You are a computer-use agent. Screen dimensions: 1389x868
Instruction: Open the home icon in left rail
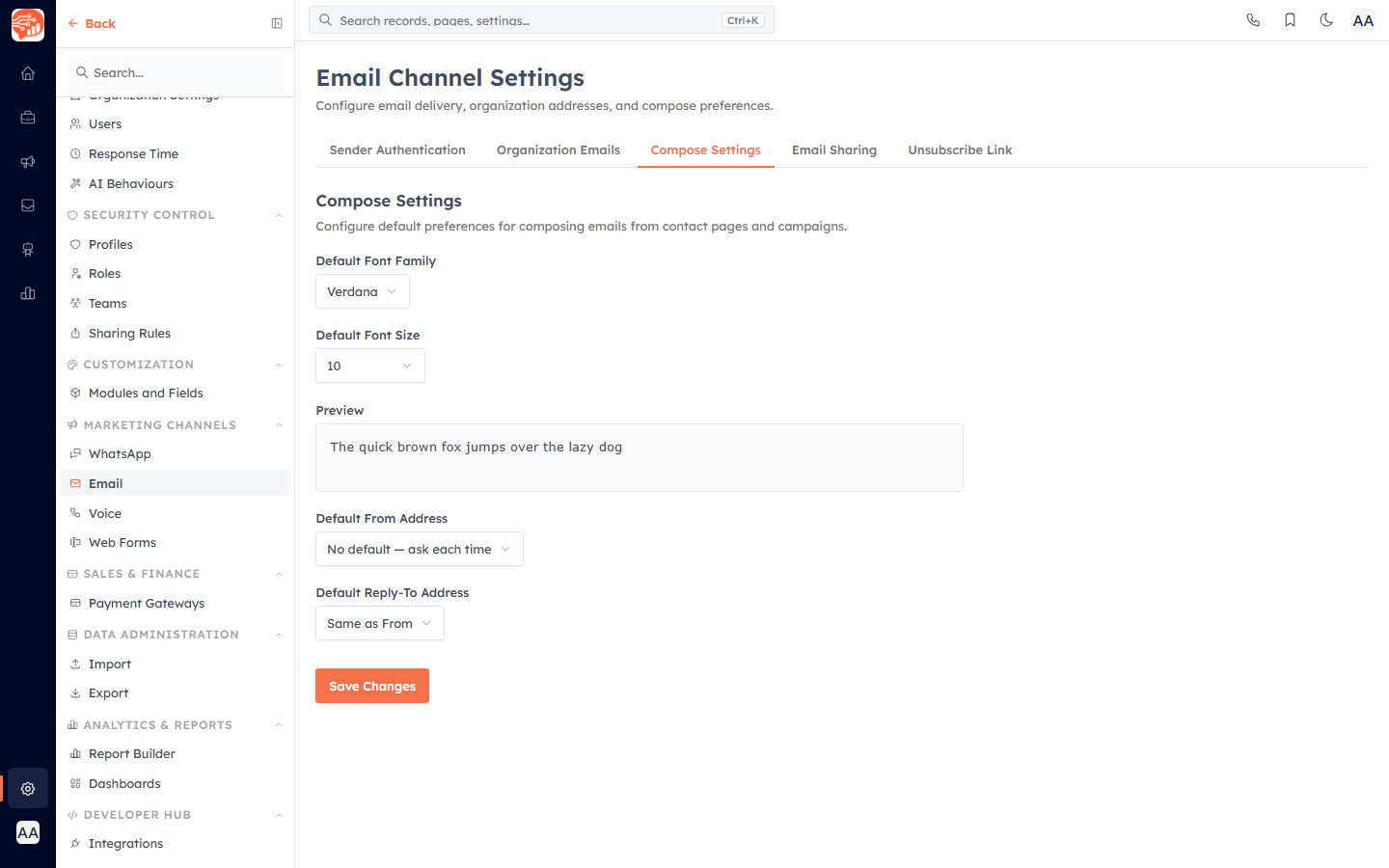(28, 73)
